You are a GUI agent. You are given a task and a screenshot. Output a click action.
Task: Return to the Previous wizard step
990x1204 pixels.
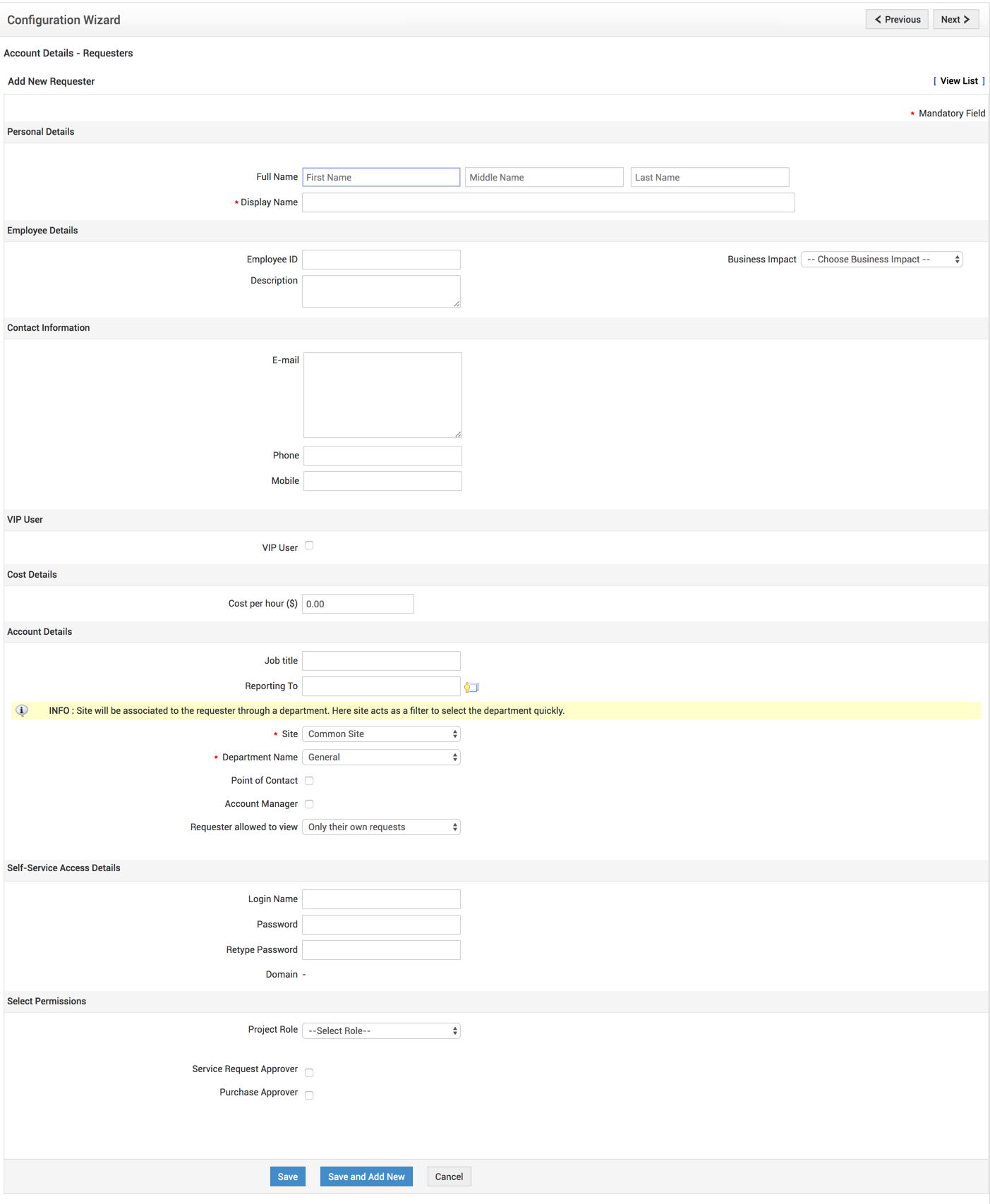tap(897, 20)
